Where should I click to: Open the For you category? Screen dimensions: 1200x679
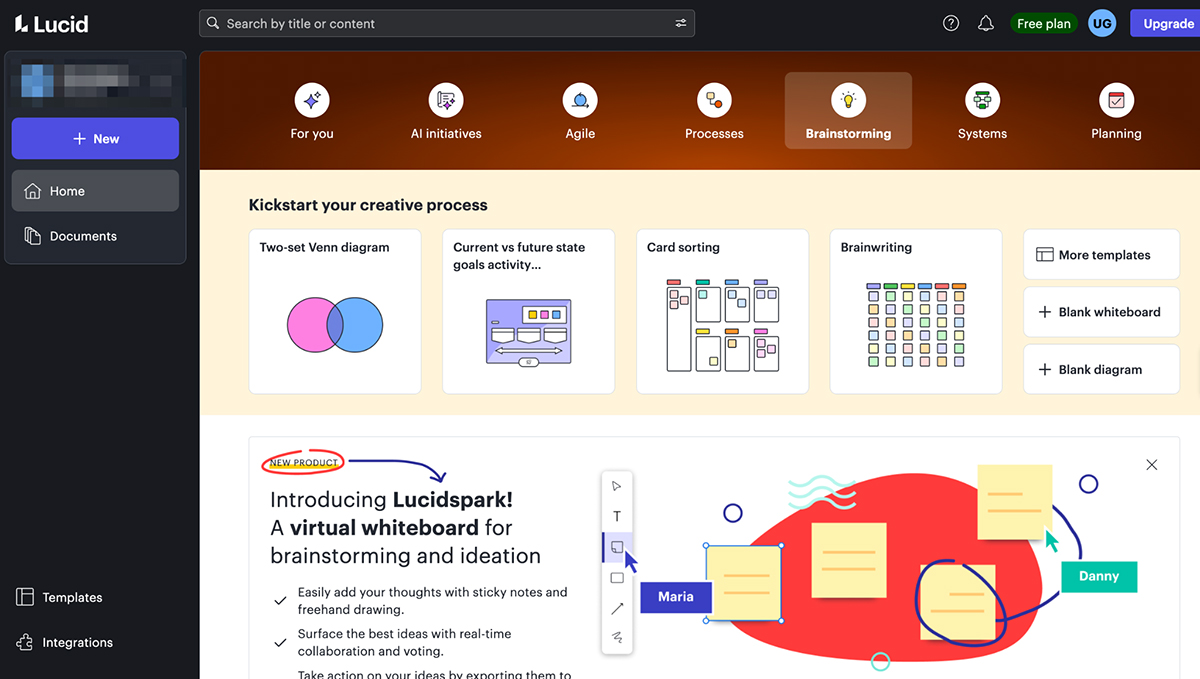coord(311,110)
